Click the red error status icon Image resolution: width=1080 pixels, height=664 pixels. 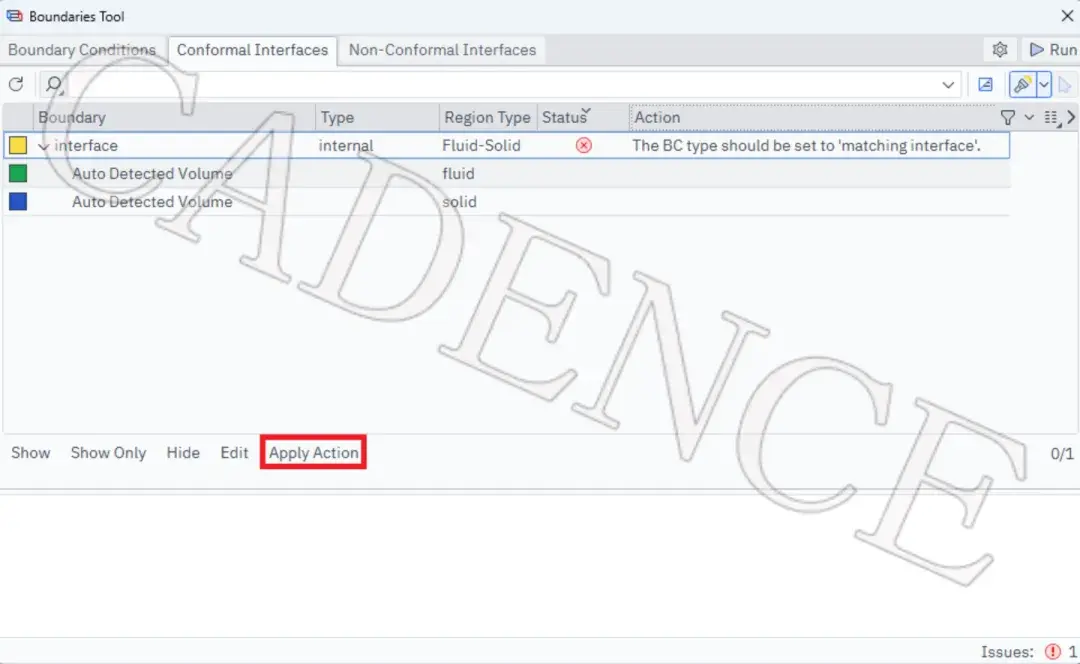583,145
